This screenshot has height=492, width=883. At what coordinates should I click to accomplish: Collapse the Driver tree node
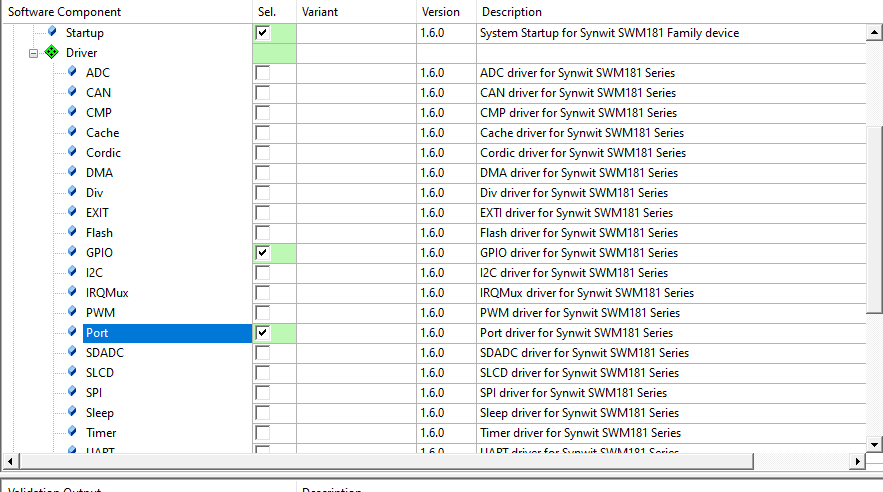[34, 53]
